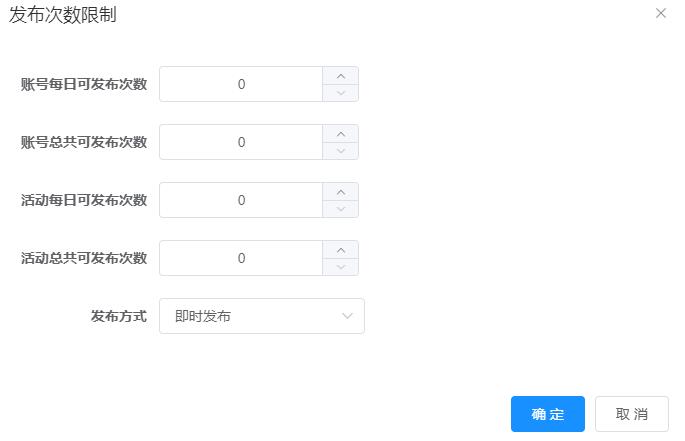
Task: Close the 发布次数限制 dialog
Action: point(661,14)
